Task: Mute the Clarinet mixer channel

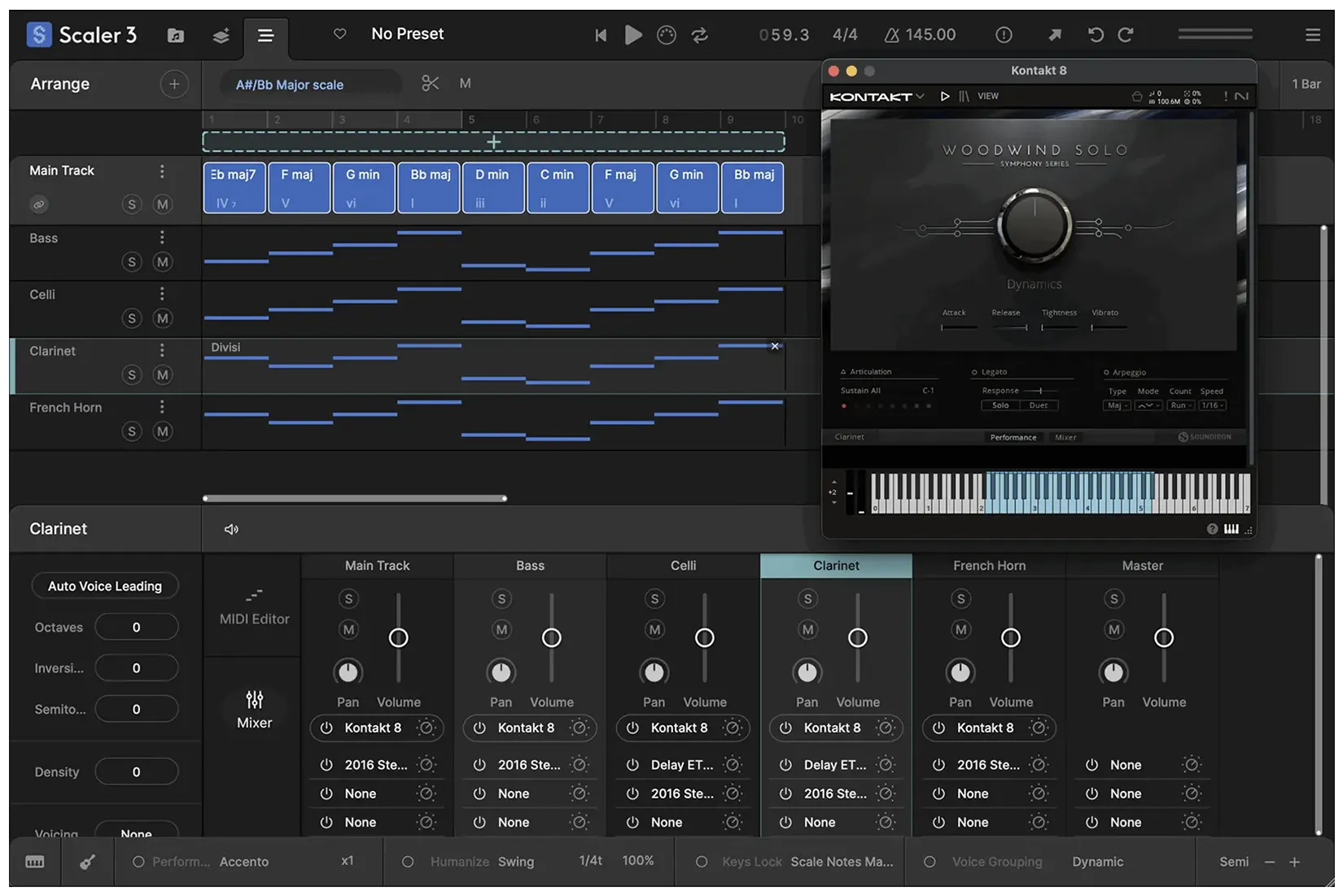Action: click(807, 630)
